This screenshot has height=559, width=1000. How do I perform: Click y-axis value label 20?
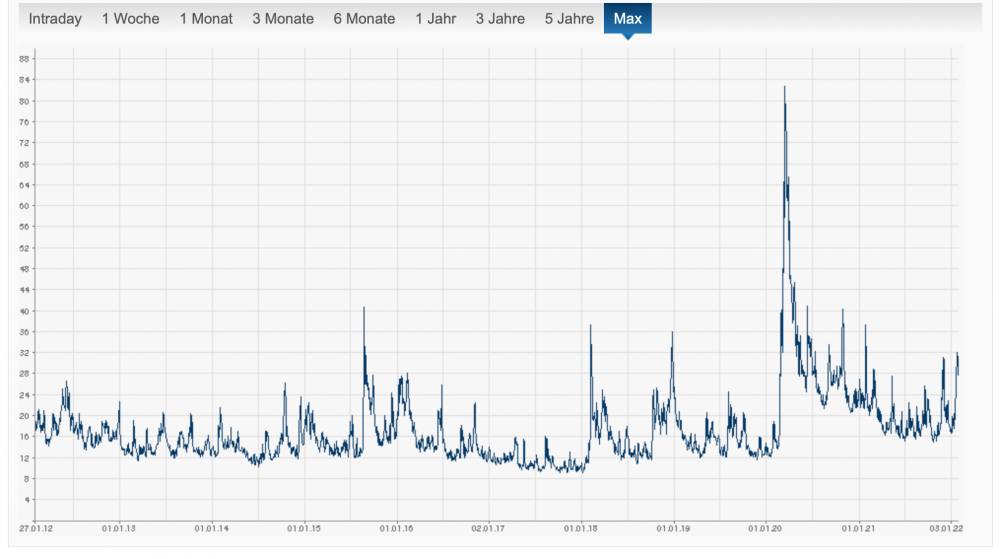pos(24,416)
